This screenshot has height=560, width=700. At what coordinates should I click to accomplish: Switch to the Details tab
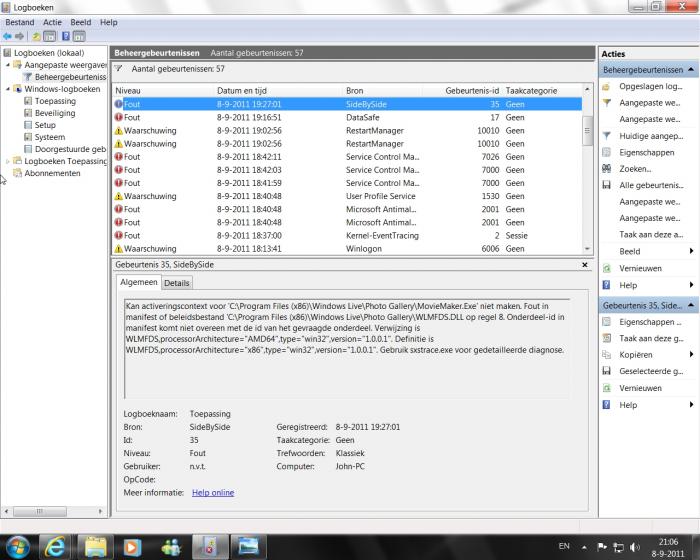coord(177,283)
